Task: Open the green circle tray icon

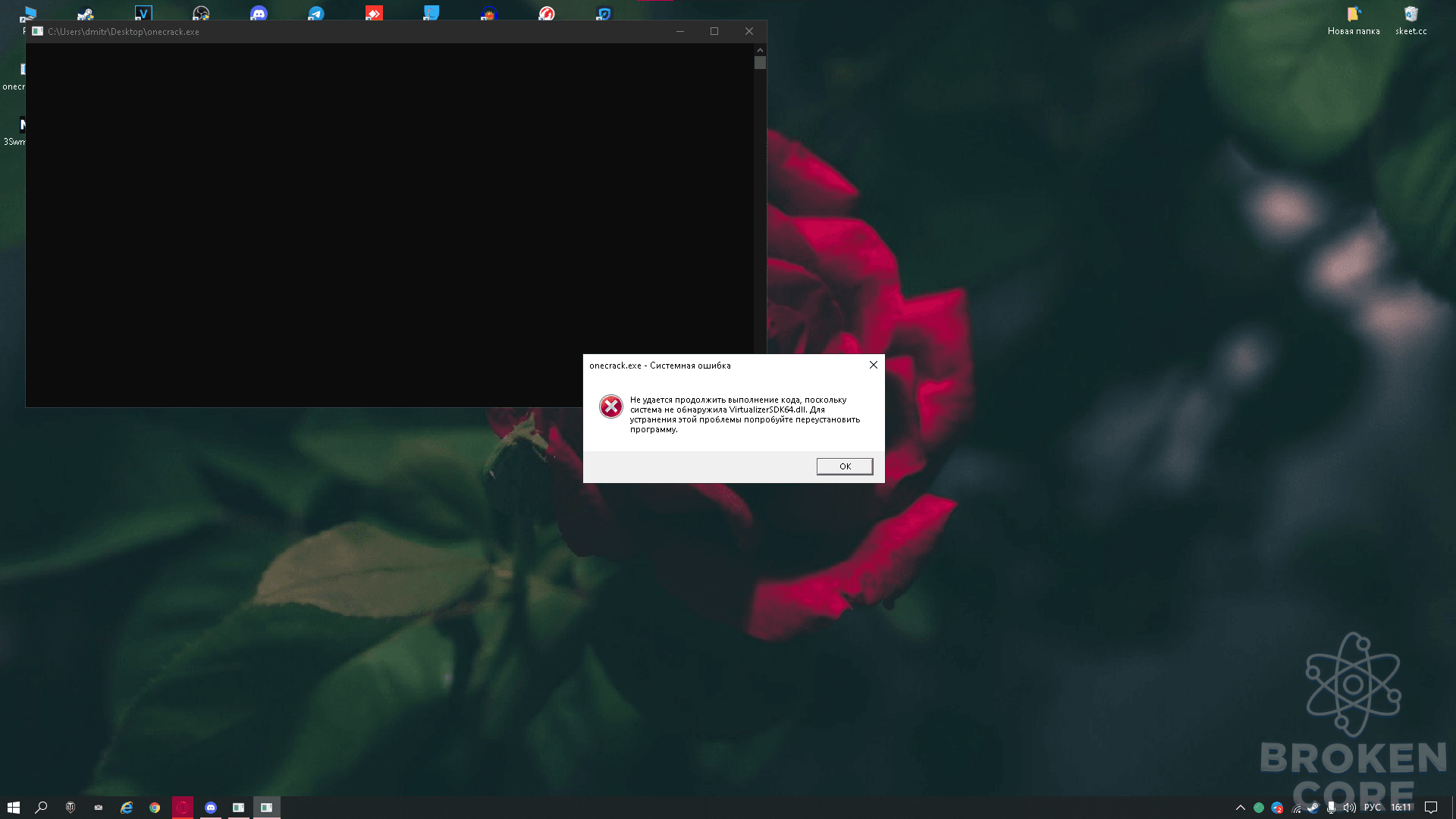Action: 1259,808
